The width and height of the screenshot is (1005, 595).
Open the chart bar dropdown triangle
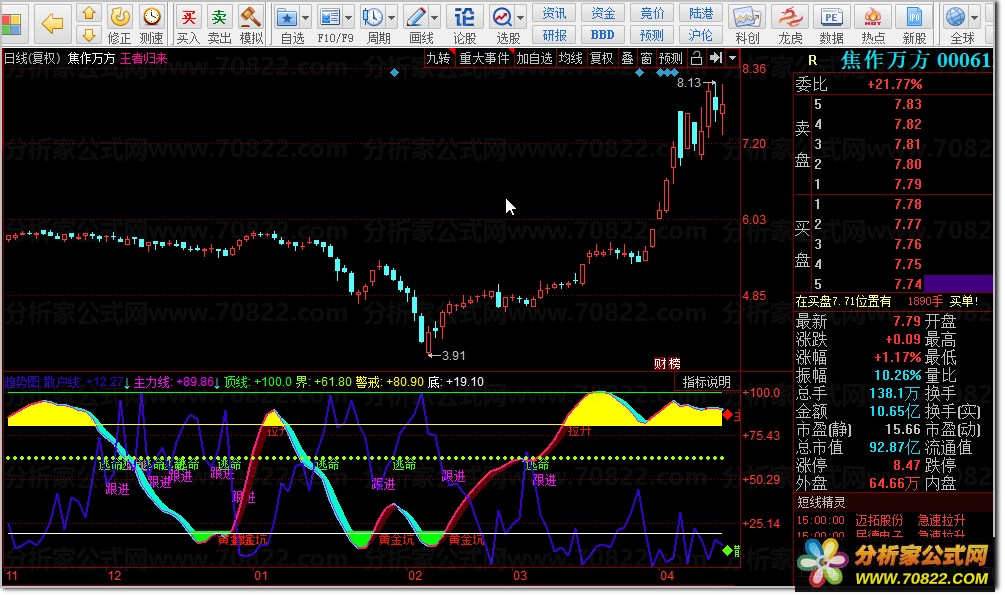point(732,58)
